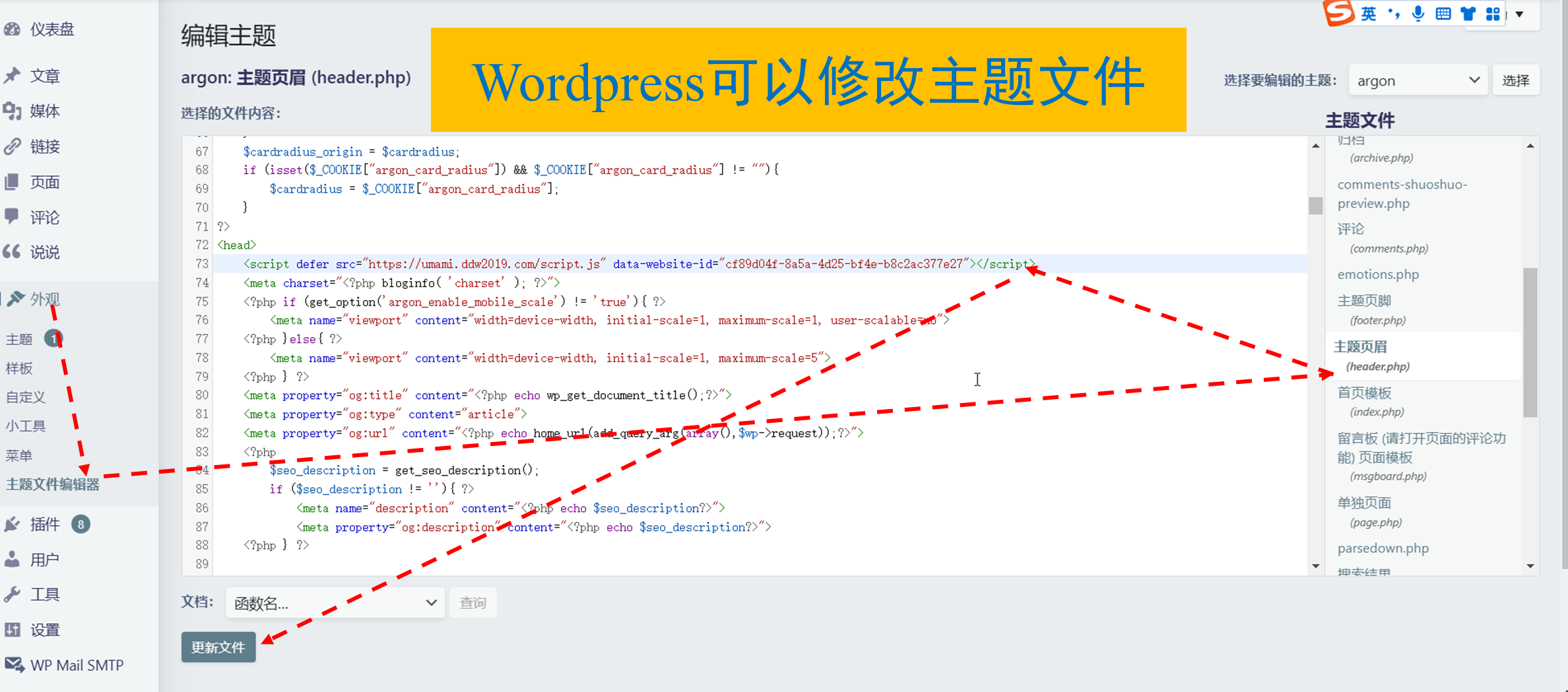Expand the dropdown arrow at top-right corner

point(1520,14)
